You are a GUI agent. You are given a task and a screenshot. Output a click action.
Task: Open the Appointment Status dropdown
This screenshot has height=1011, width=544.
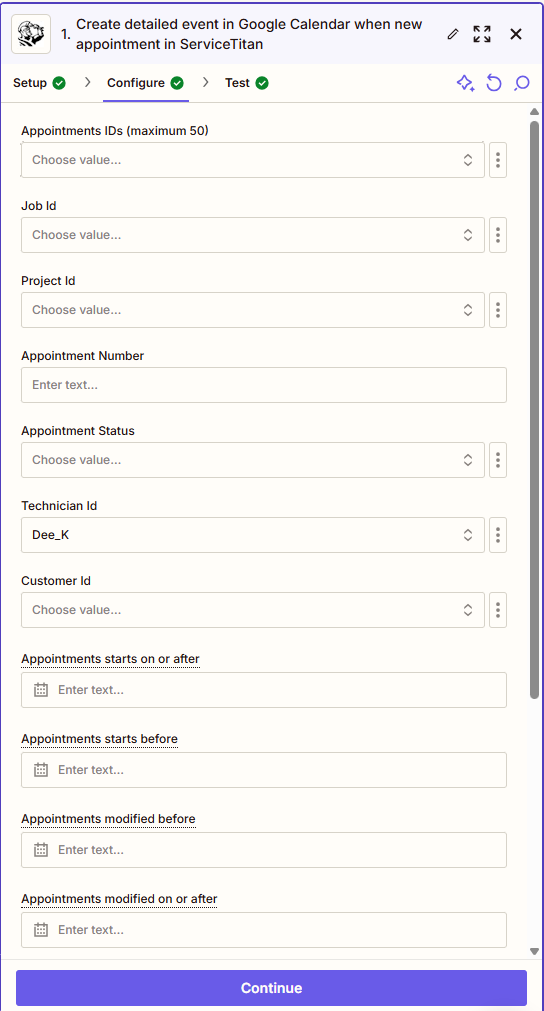tap(253, 460)
